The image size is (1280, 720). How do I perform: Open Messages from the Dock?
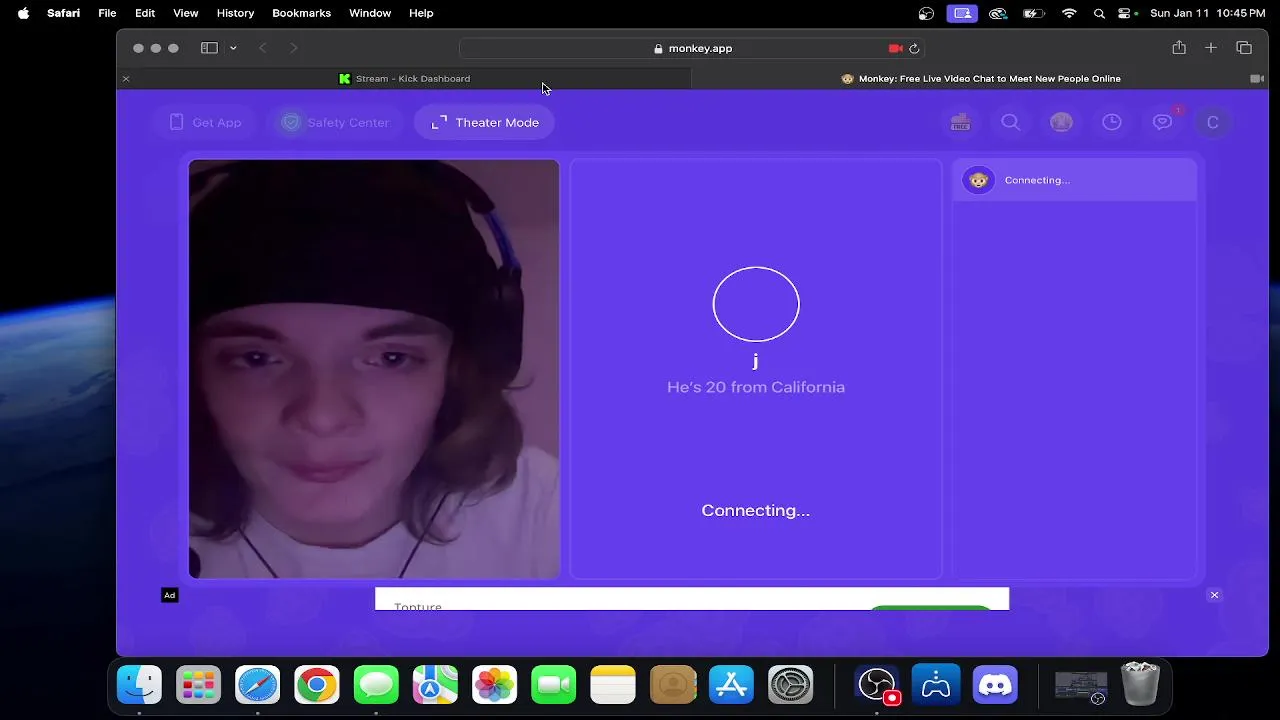click(x=376, y=685)
